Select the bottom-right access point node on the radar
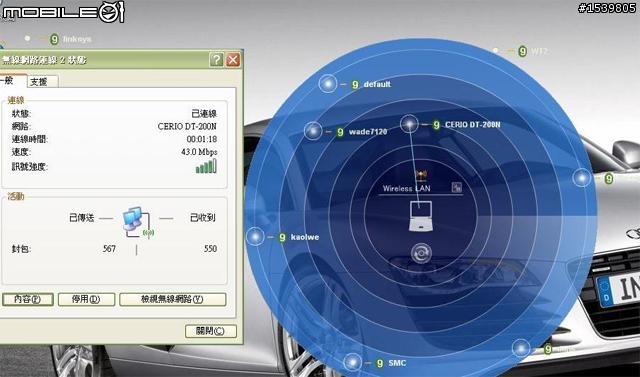Screen dimensions: 640x377 pyautogui.click(x=521, y=348)
